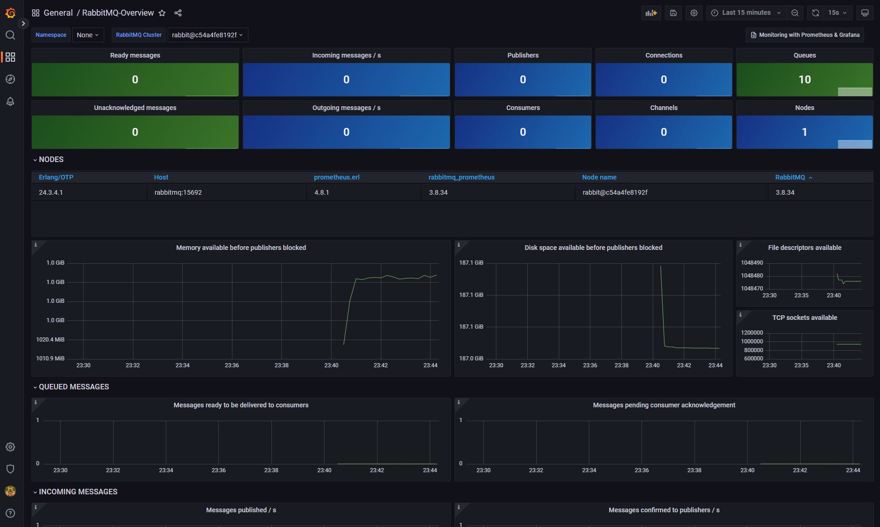Open the 15s refresh interval dropdown
Image resolution: width=880 pixels, height=527 pixels.
tap(837, 13)
